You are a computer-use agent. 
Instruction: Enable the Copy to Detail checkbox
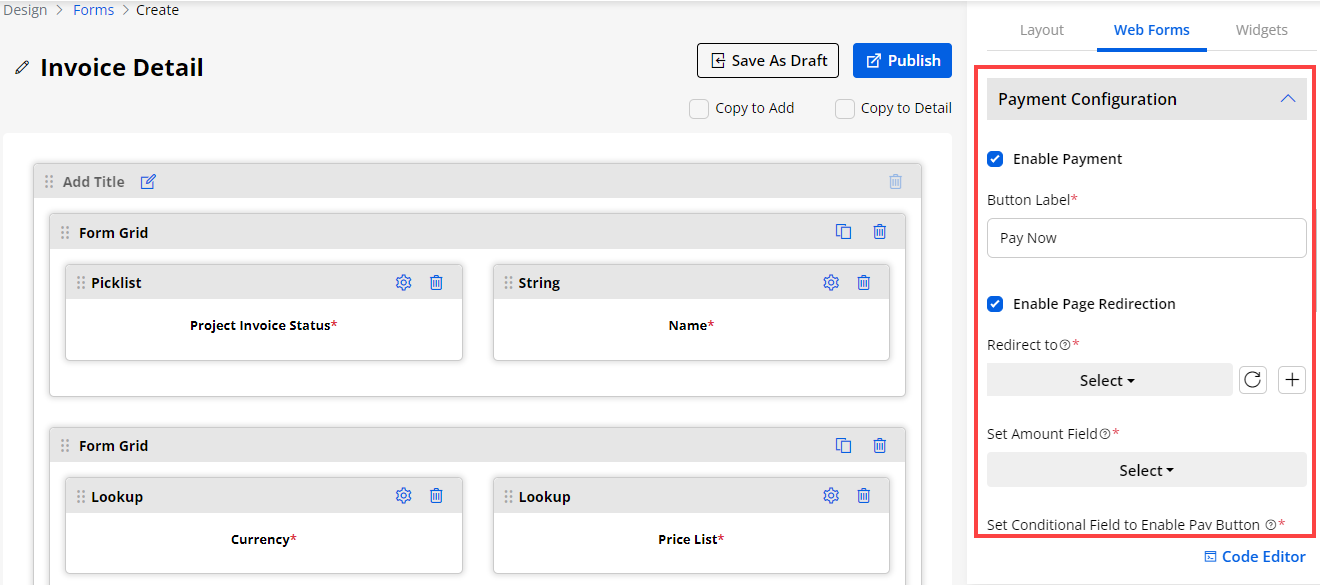845,109
